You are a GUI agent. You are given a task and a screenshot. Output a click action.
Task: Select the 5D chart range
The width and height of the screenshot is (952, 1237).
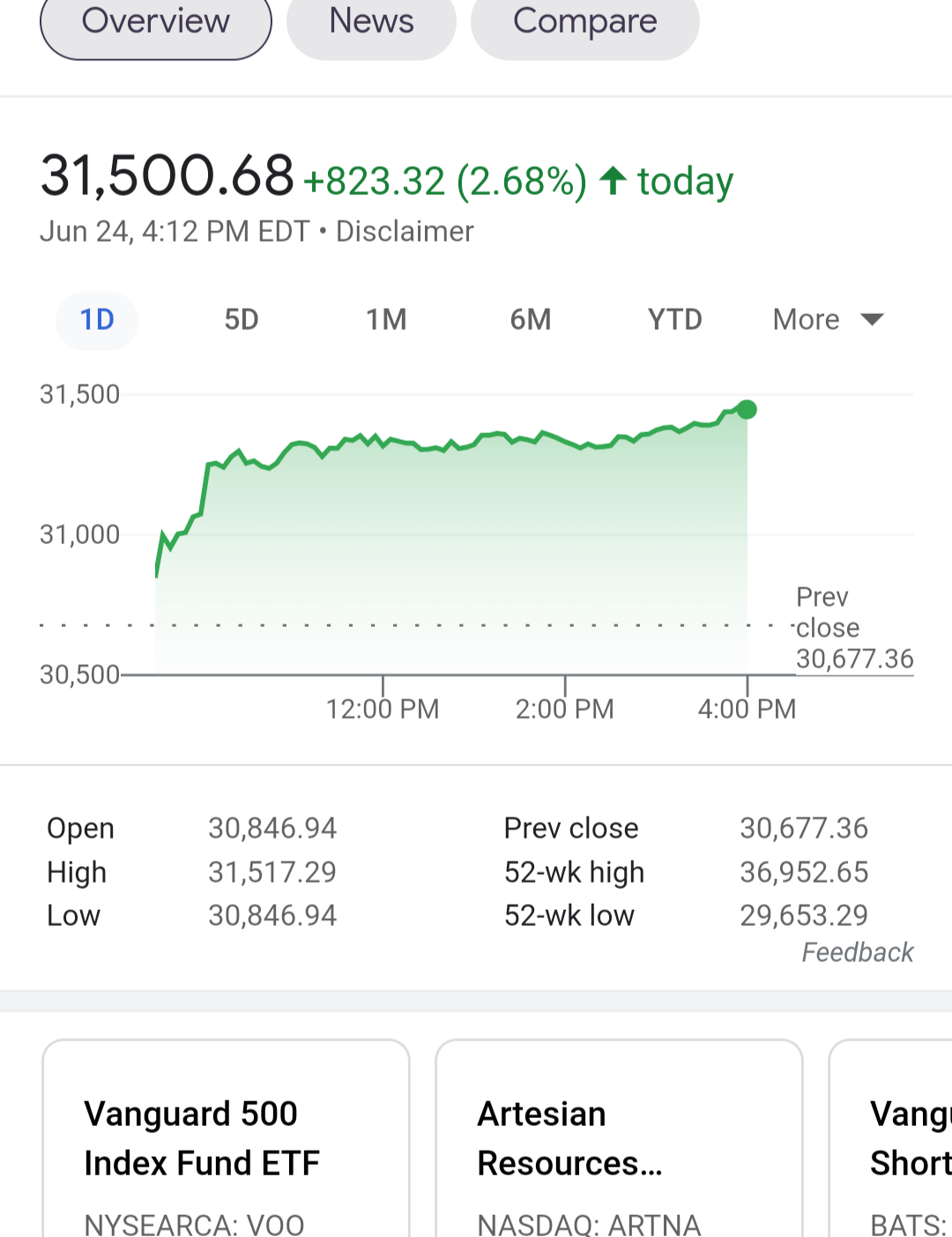[242, 319]
